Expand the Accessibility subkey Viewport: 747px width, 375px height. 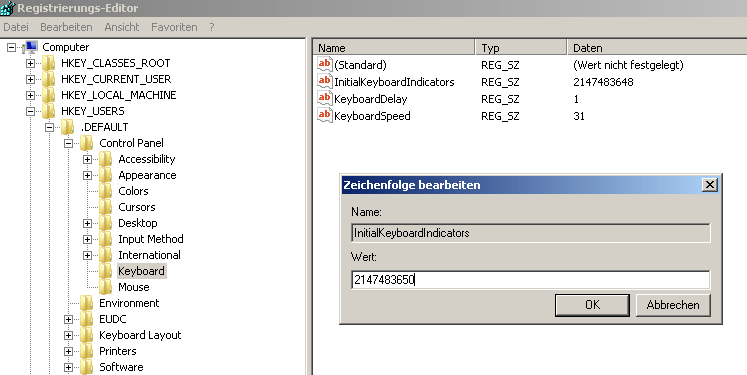[x=88, y=159]
